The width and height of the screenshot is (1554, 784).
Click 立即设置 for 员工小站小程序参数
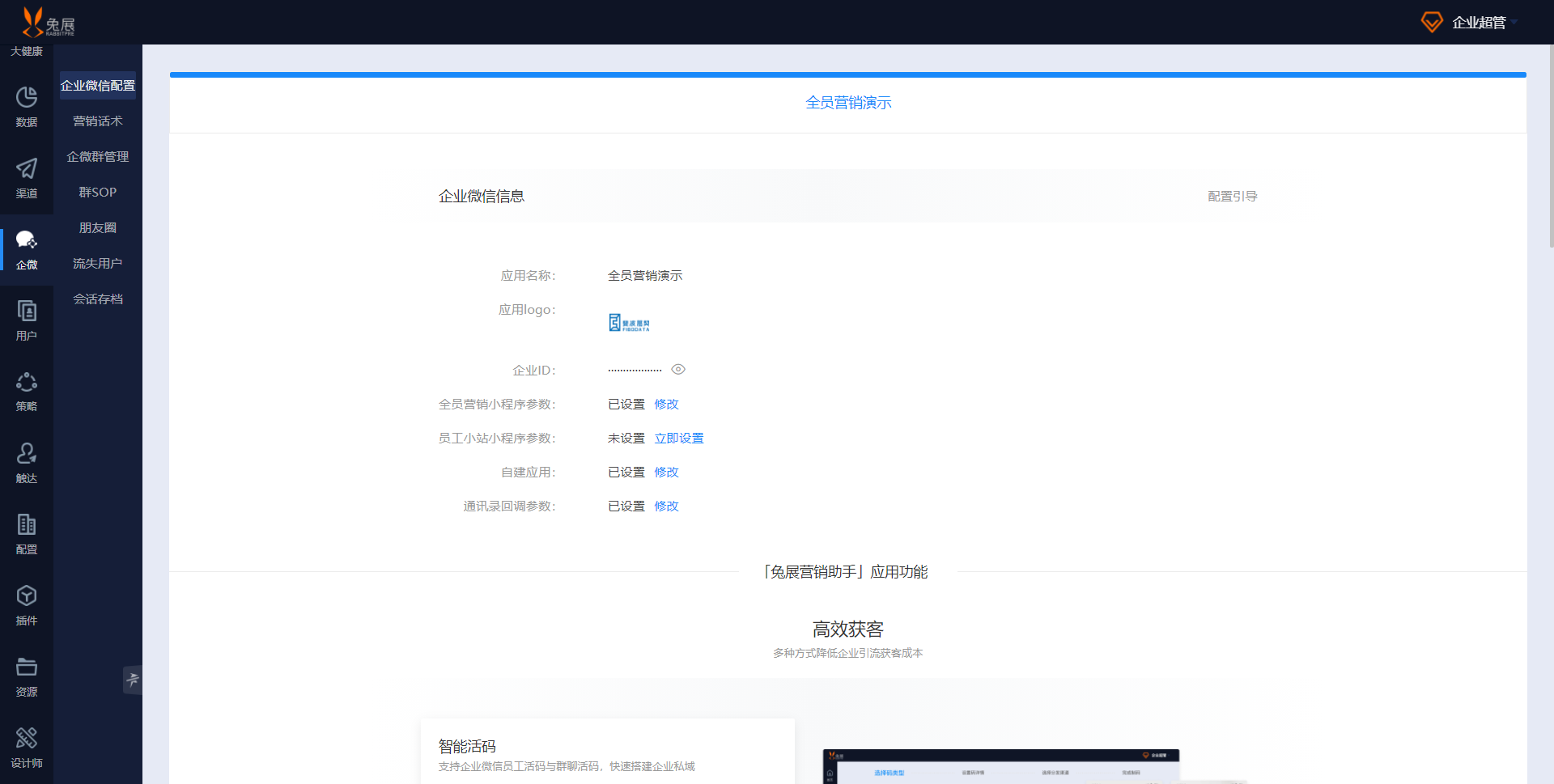(679, 439)
